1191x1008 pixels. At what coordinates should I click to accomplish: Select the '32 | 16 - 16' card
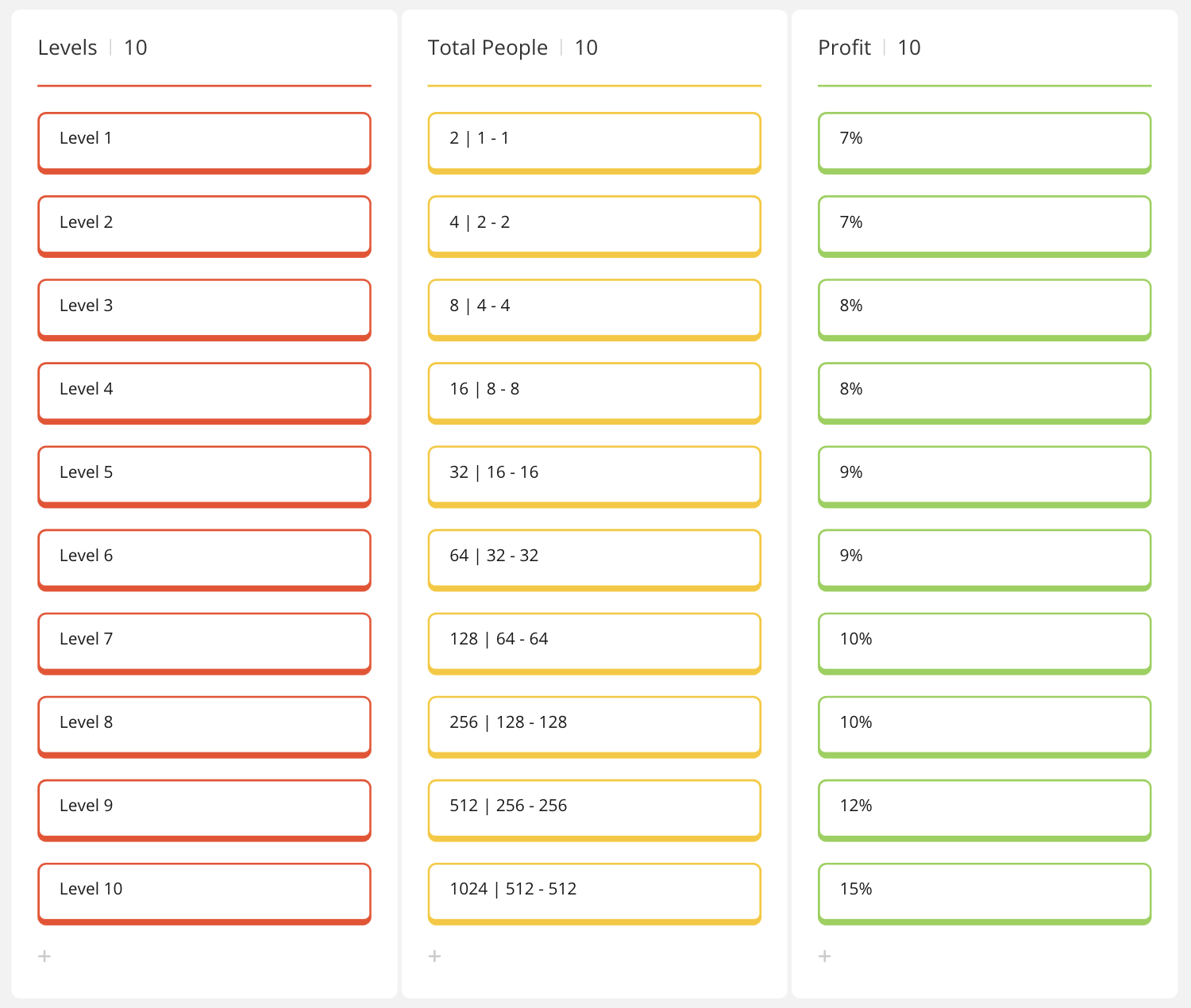pyautogui.click(x=595, y=476)
